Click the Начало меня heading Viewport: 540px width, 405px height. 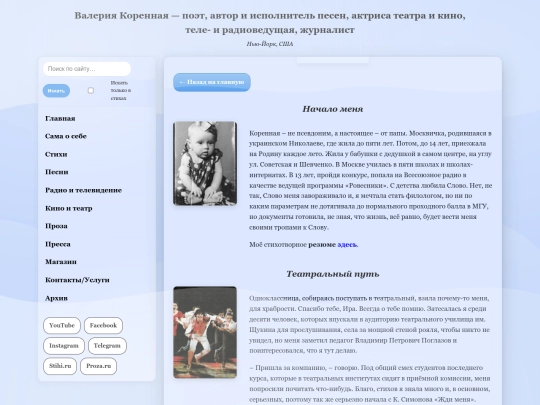click(x=333, y=109)
